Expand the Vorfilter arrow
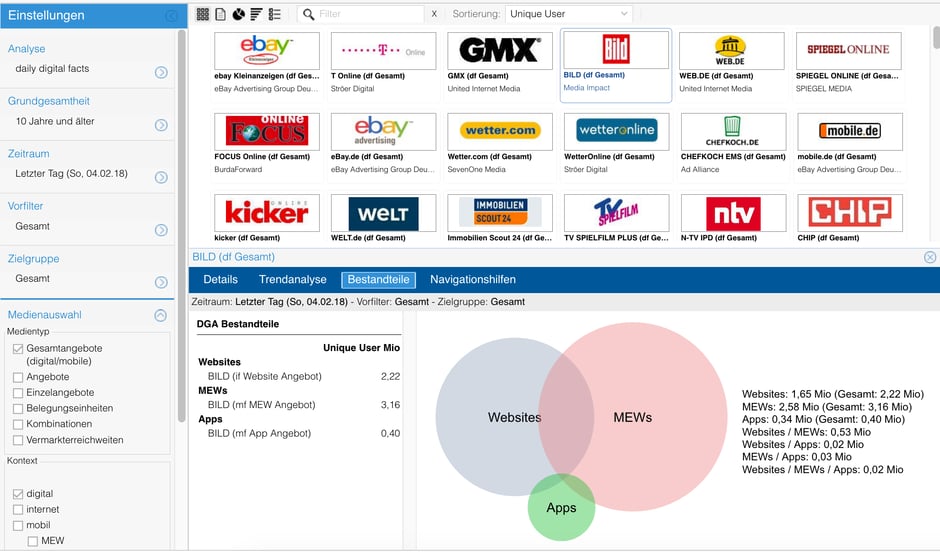940x552 pixels. [x=161, y=230]
